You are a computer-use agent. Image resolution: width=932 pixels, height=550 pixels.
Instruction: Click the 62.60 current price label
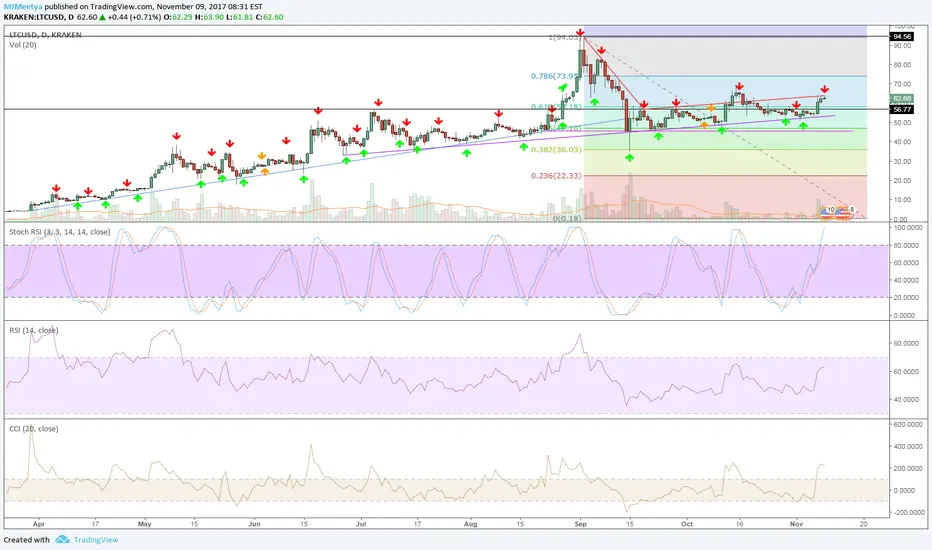[902, 98]
